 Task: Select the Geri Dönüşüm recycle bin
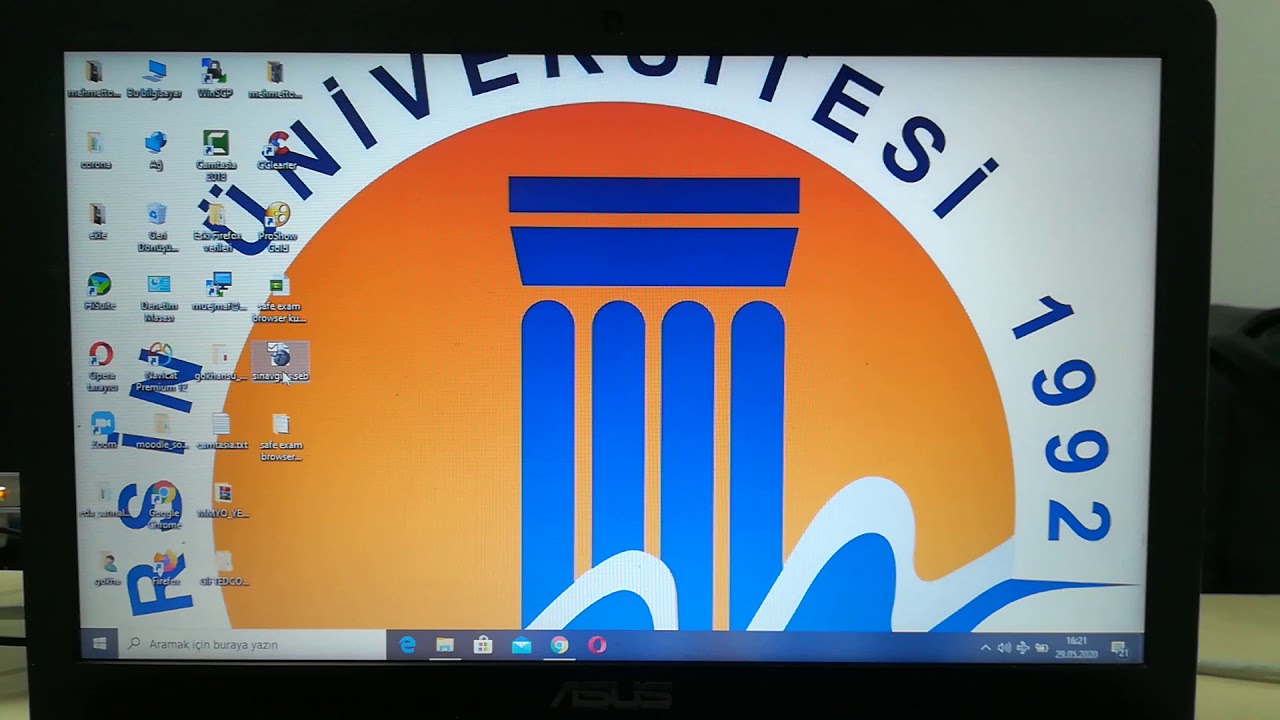pyautogui.click(x=157, y=228)
